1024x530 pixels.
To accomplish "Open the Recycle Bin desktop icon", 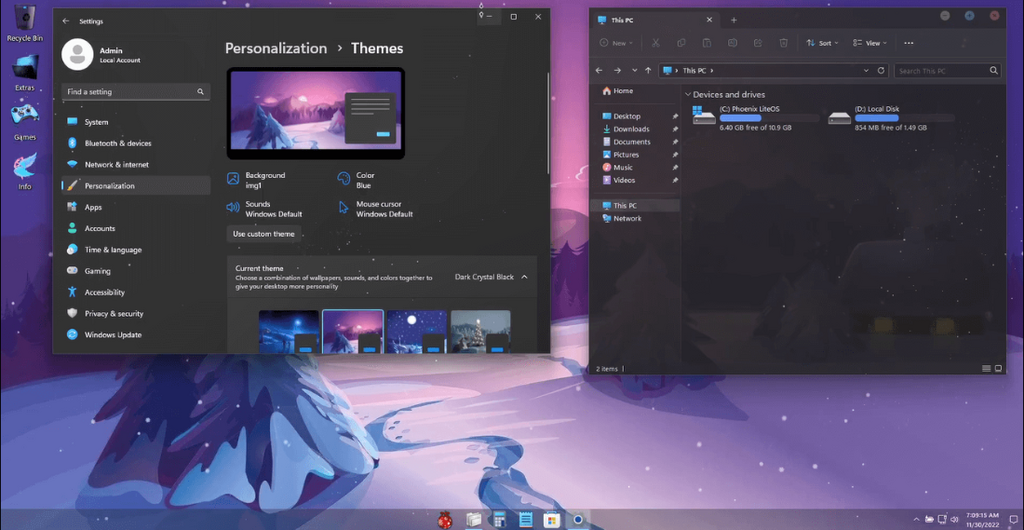I will [x=25, y=23].
